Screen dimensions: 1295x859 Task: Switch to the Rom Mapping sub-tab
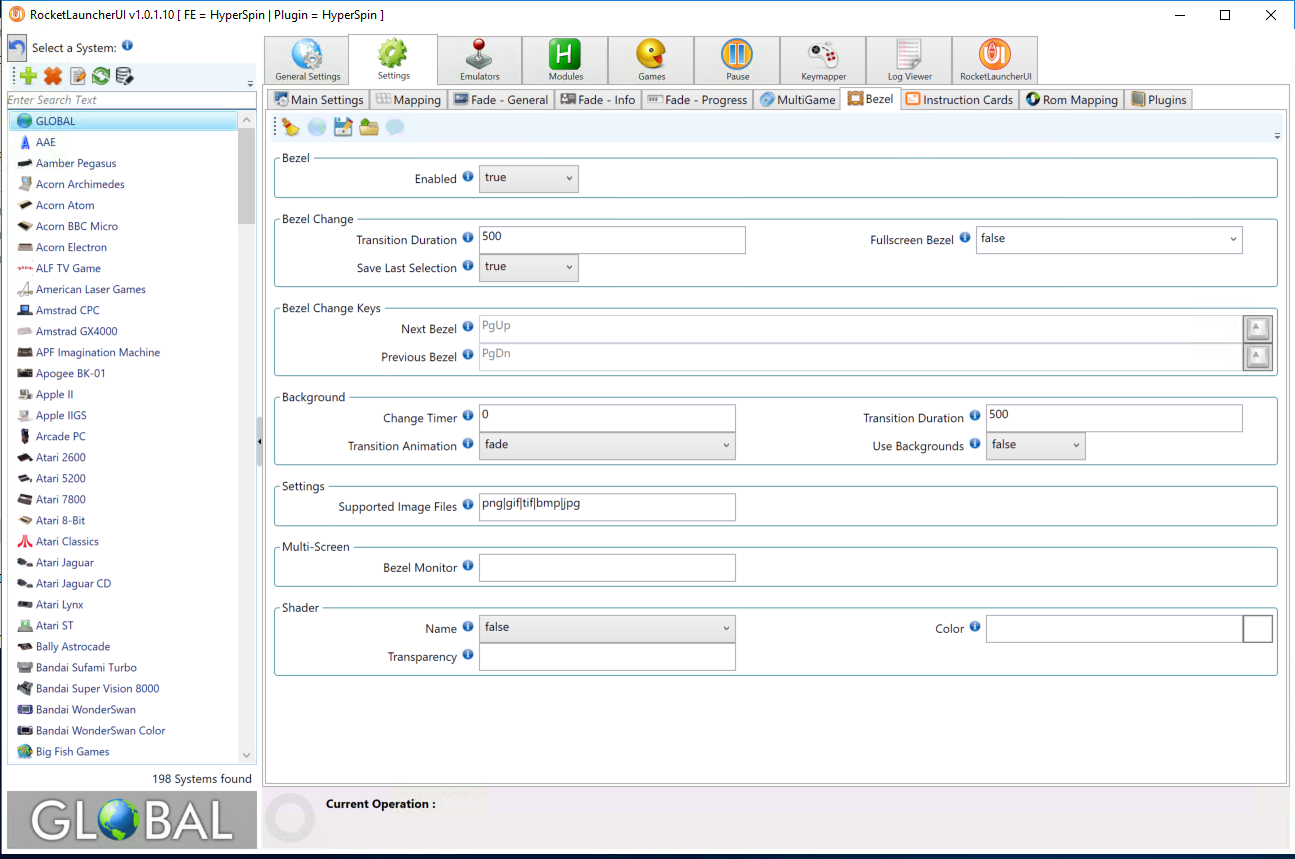(x=1072, y=99)
